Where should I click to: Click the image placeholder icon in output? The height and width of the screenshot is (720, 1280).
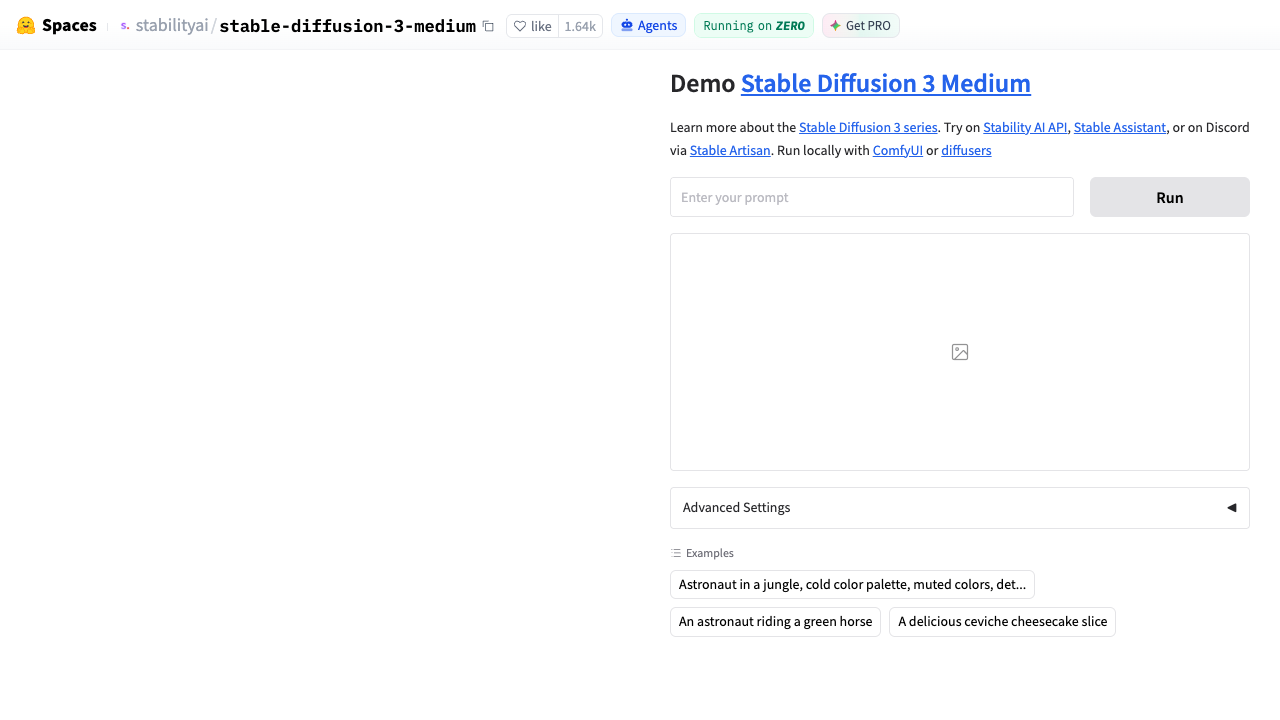click(x=960, y=352)
